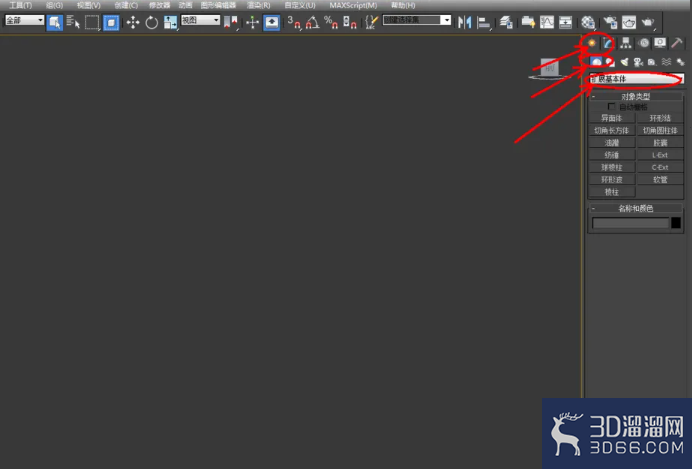692x469 pixels.
Task: Click the Align tool icon
Action: 484,22
